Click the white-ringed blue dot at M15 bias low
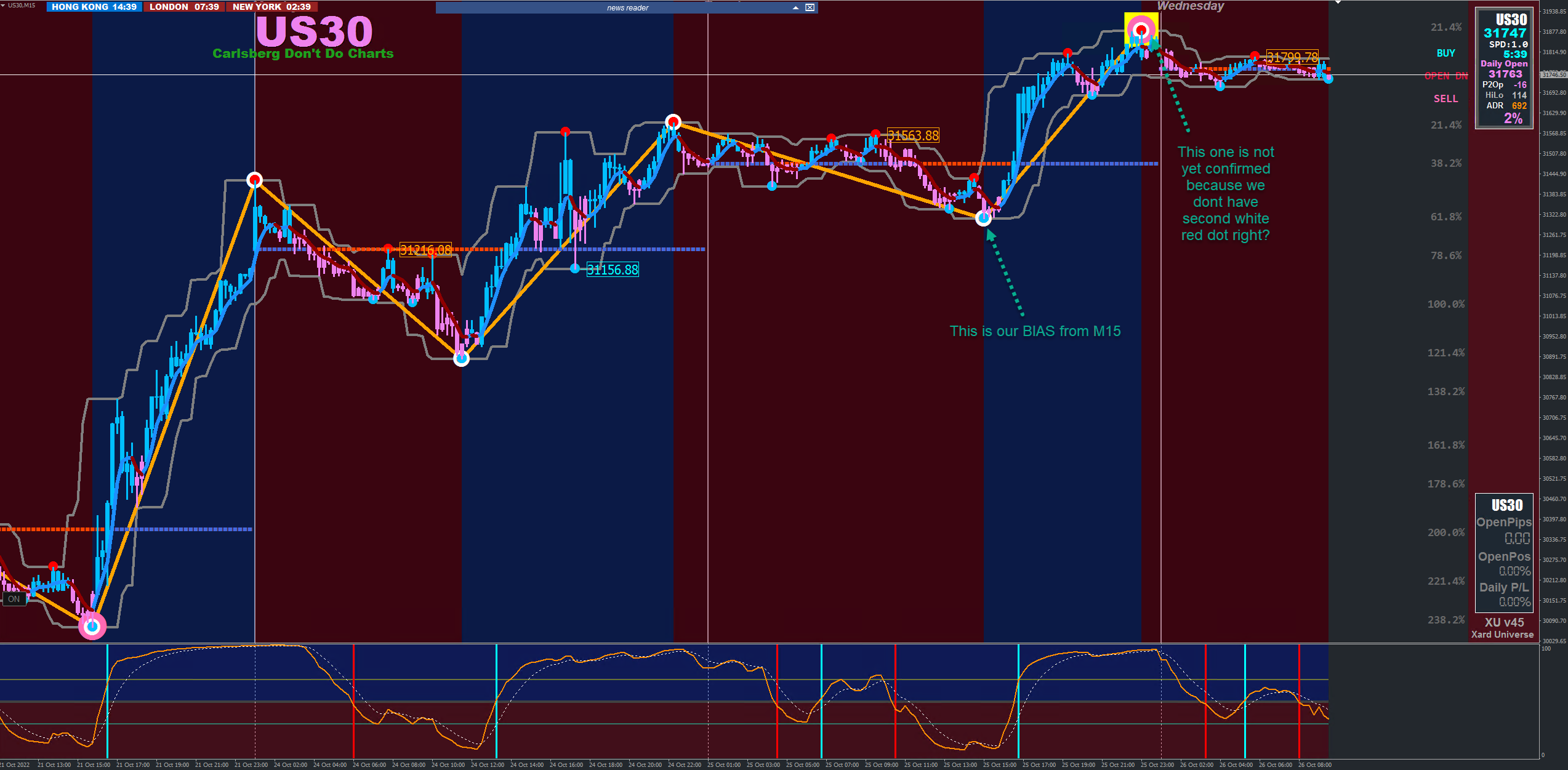 984,218
